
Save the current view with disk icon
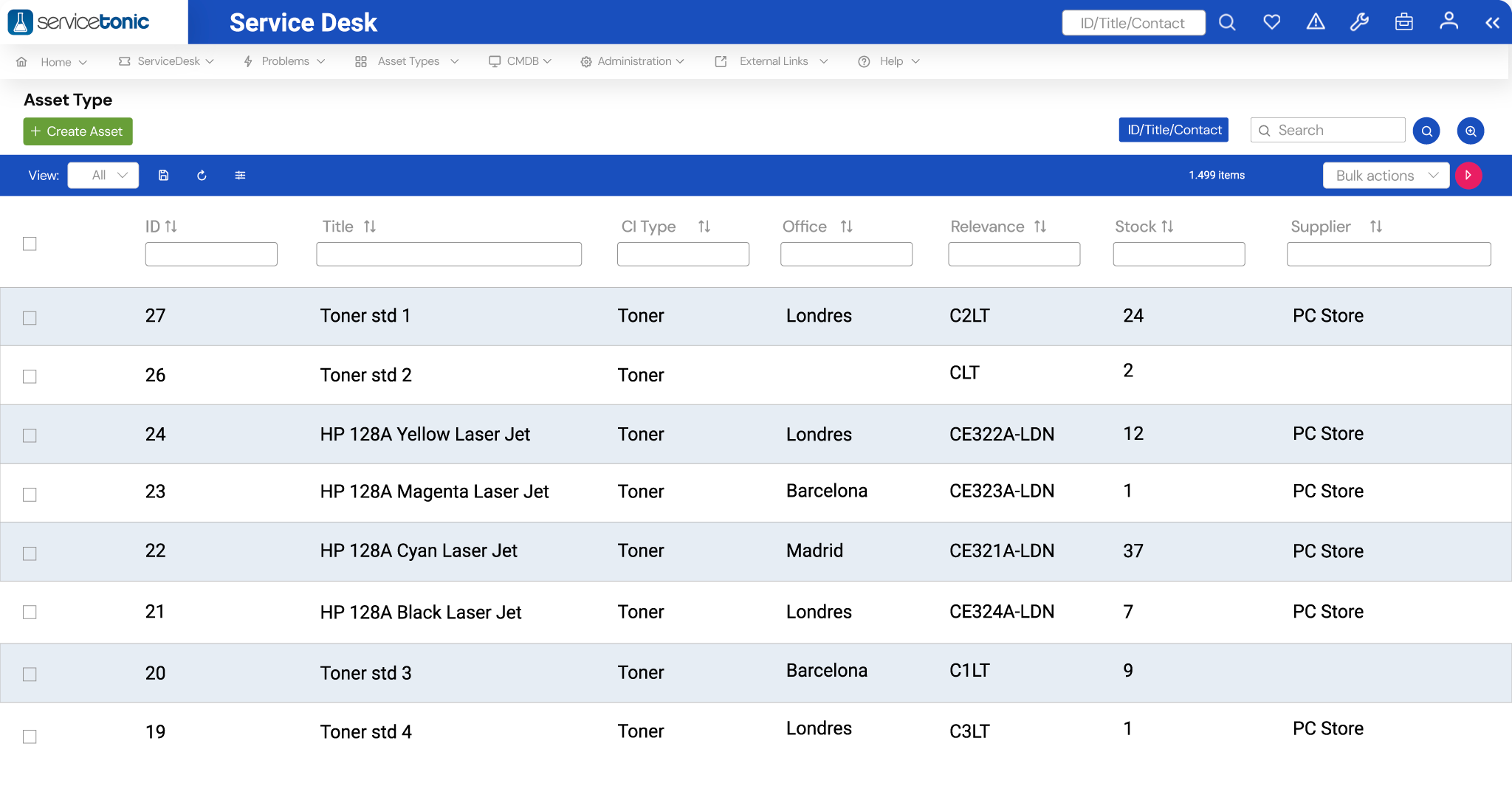[x=164, y=176]
